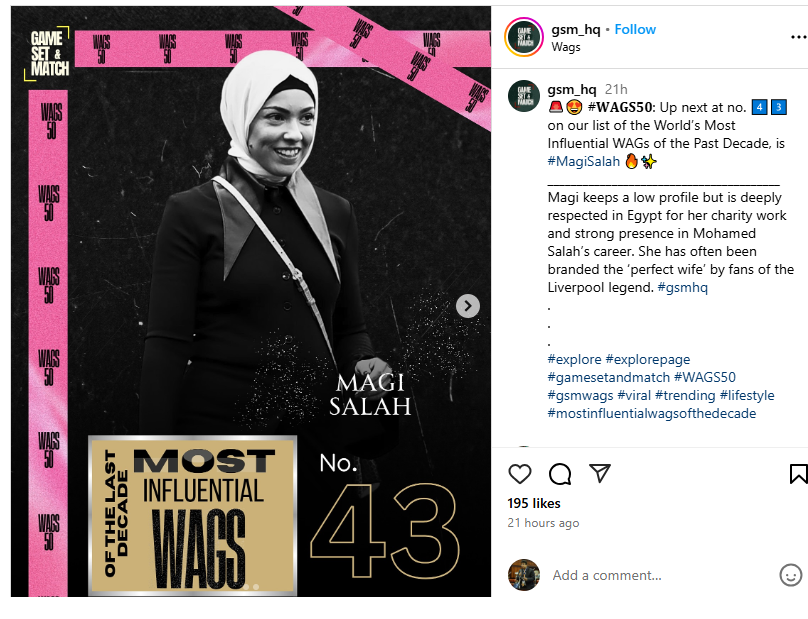Click the Add a comment field

(x=662, y=575)
